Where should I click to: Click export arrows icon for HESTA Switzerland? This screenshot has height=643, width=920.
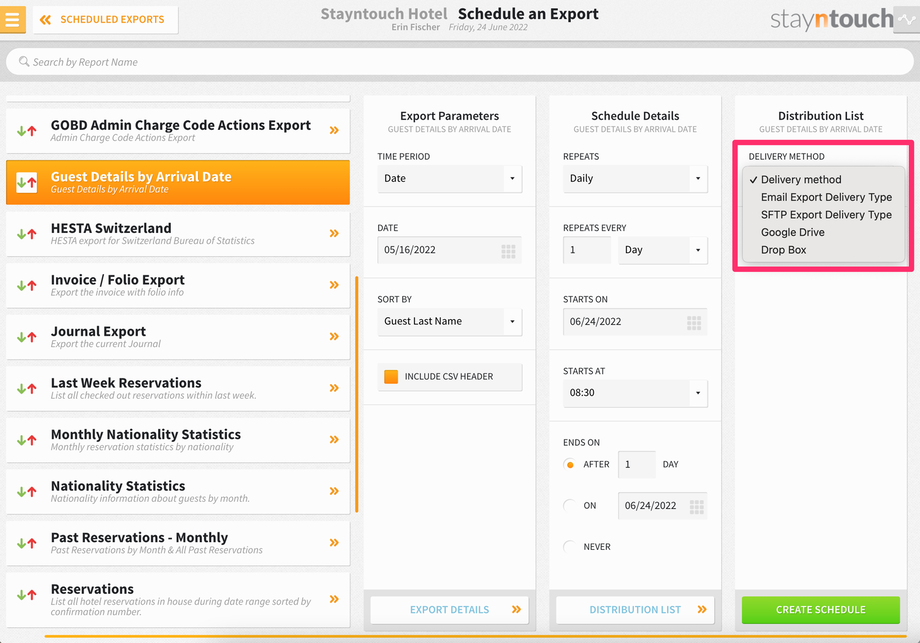[x=26, y=234]
